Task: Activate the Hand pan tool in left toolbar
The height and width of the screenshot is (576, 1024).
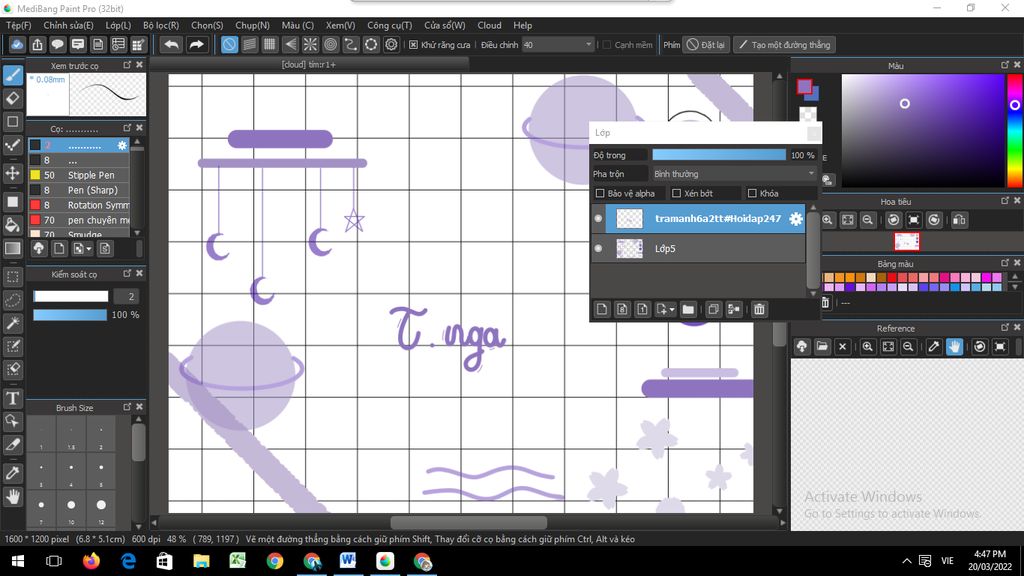Action: 13,497
